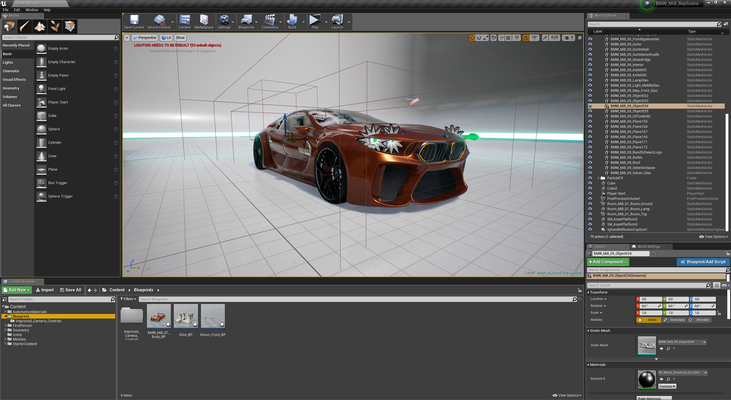Image resolution: width=731 pixels, height=400 pixels.
Task: Select the Cube actor in Modes panel
Action: [x=53, y=115]
